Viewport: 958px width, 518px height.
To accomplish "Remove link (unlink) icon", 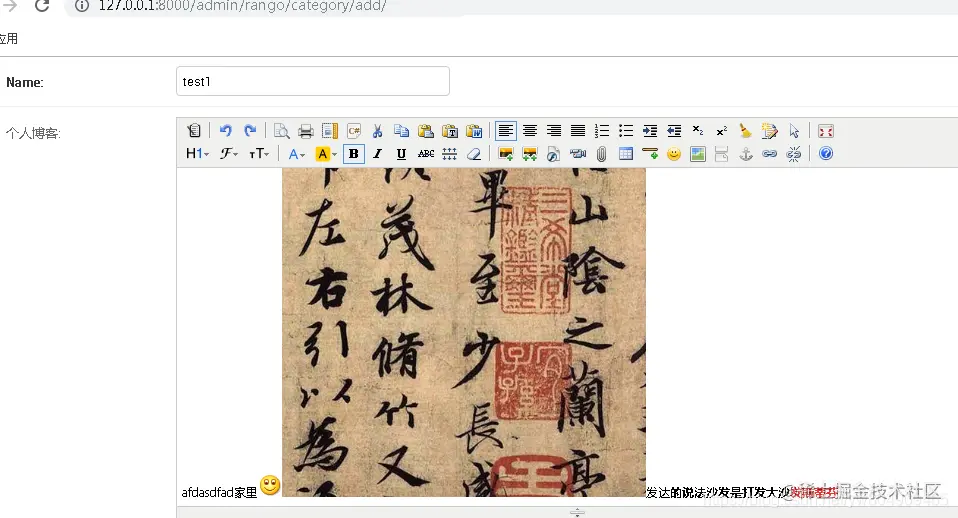I will [794, 154].
